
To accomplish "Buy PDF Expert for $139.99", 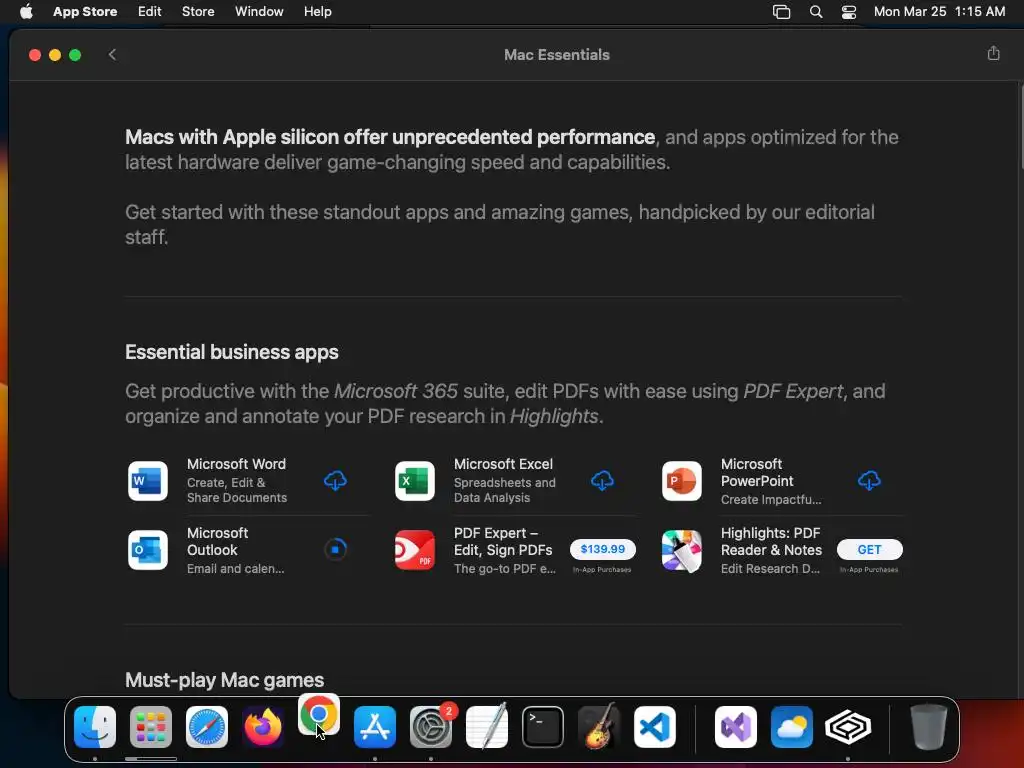I will (603, 549).
